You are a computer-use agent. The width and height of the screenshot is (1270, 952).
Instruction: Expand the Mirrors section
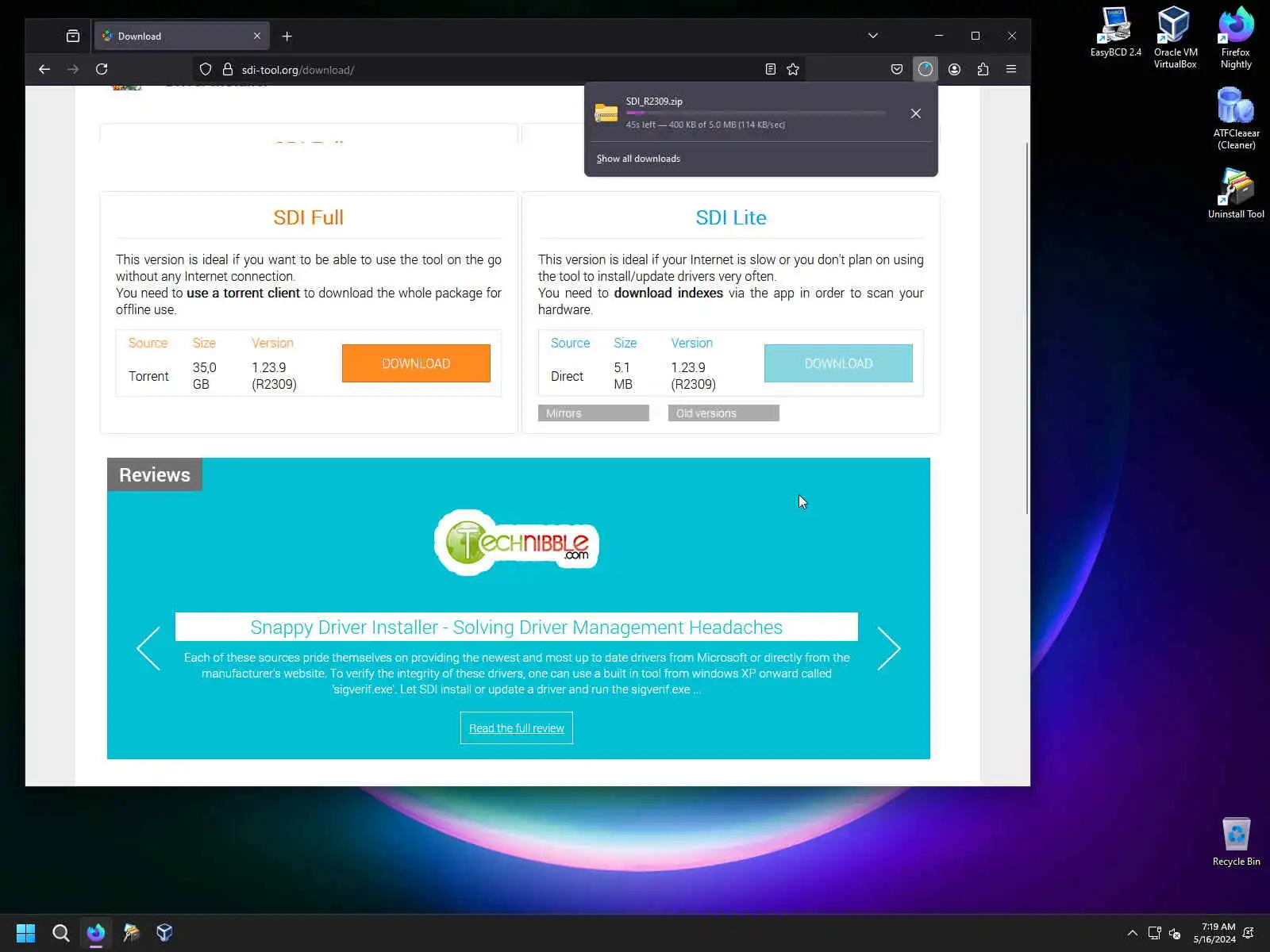[x=594, y=413]
